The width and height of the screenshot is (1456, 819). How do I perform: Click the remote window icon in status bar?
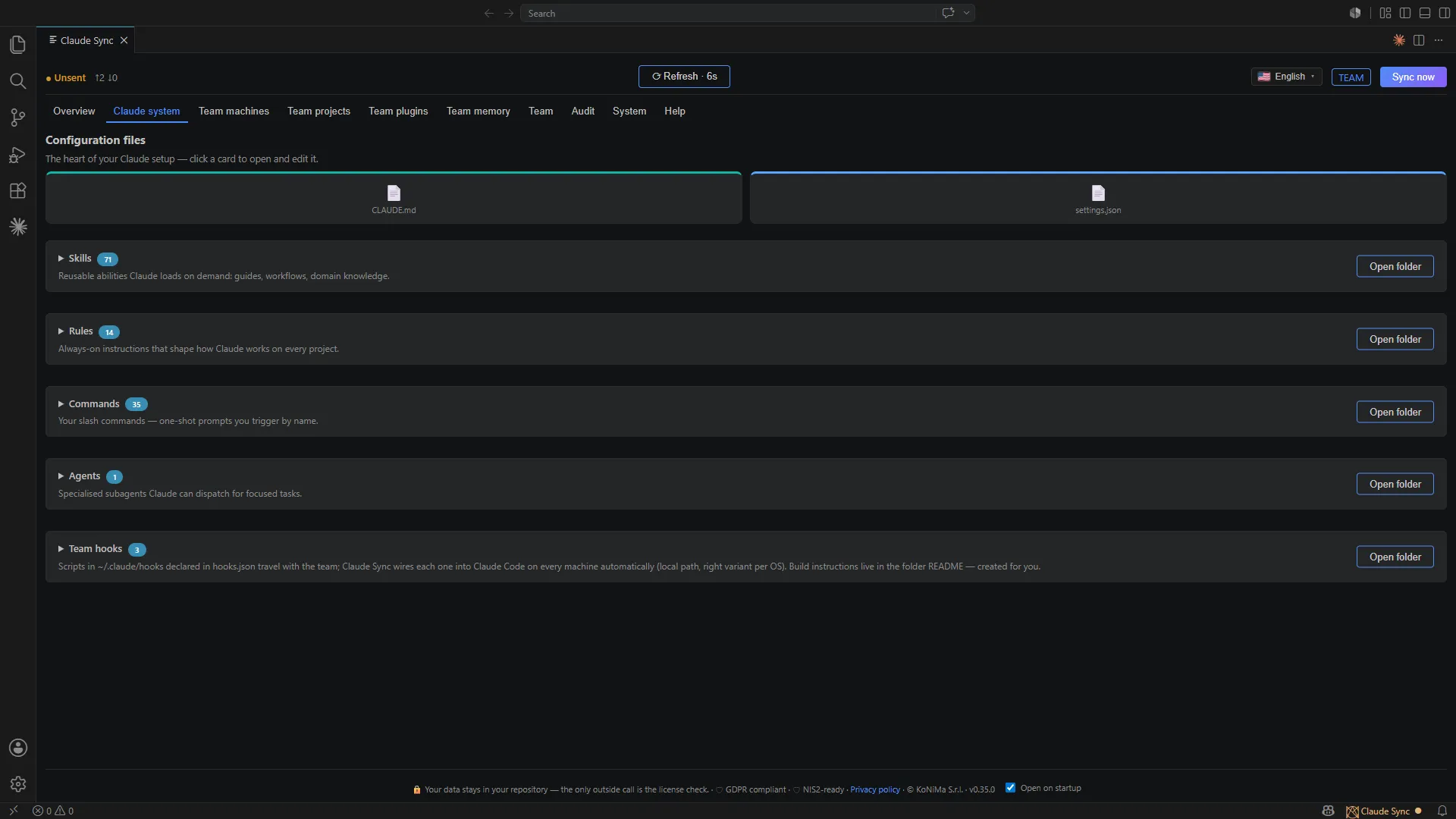click(x=13, y=811)
